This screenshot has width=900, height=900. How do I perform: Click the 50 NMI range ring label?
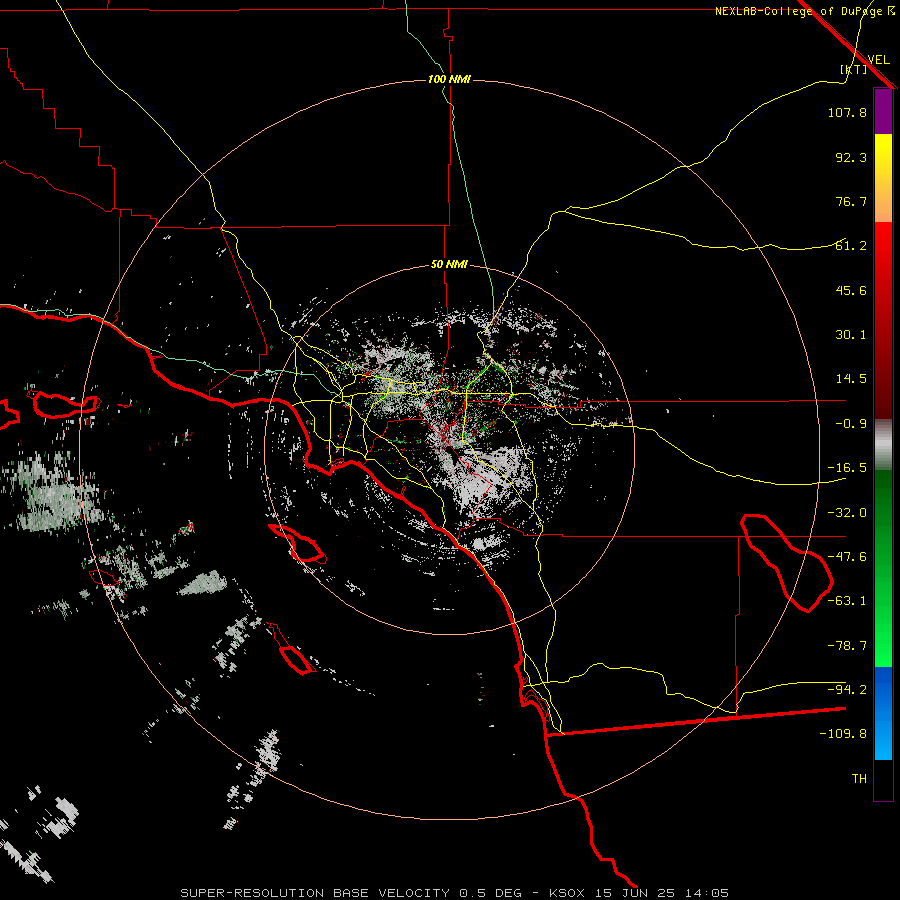click(x=449, y=265)
